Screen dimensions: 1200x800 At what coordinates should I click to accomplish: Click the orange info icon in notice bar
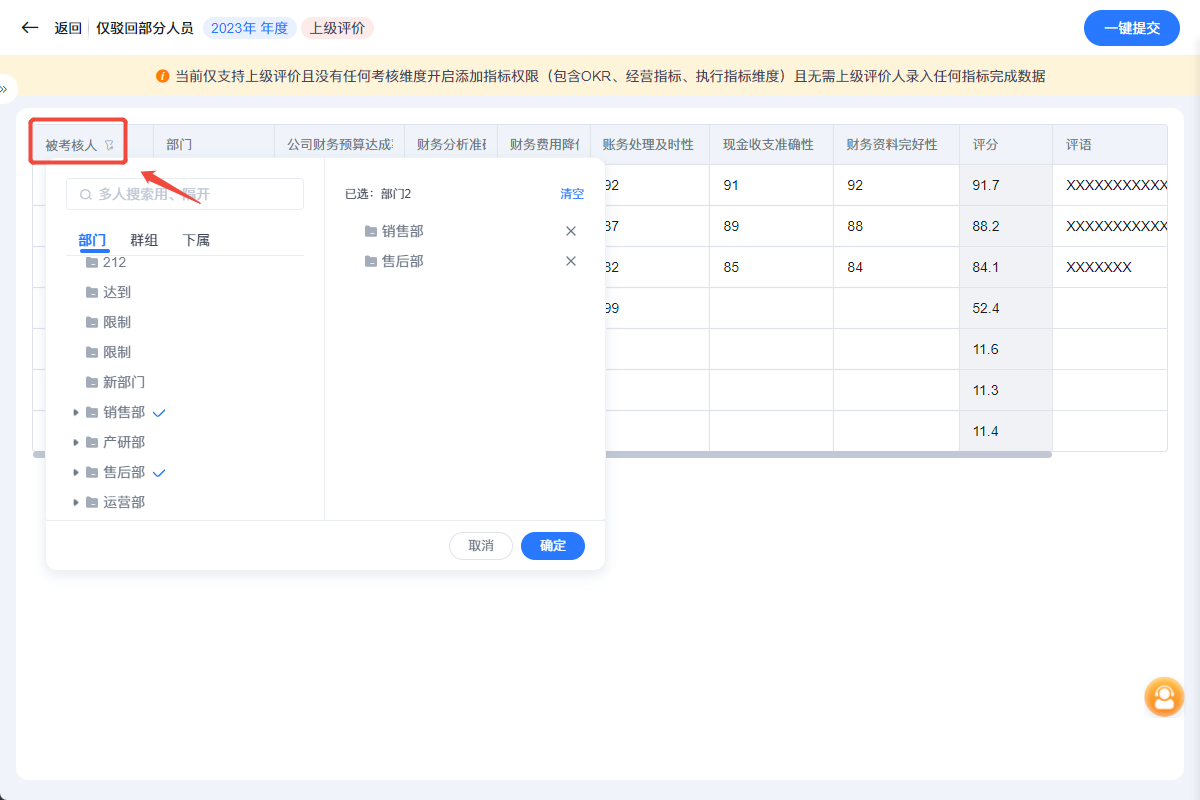click(162, 76)
